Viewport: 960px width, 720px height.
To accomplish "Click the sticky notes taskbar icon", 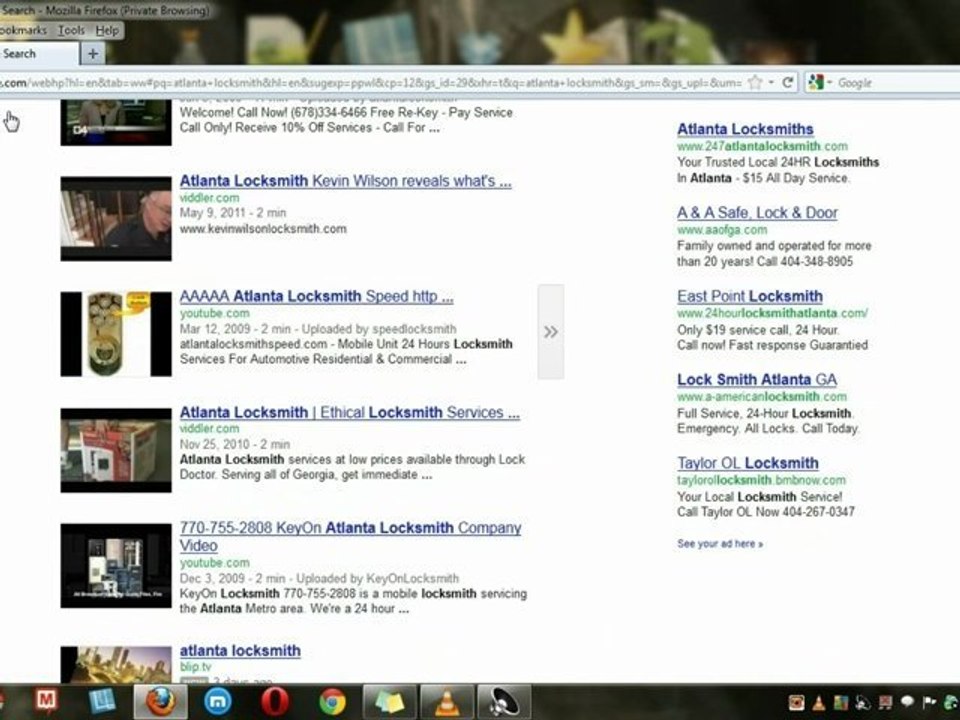I will click(x=389, y=702).
